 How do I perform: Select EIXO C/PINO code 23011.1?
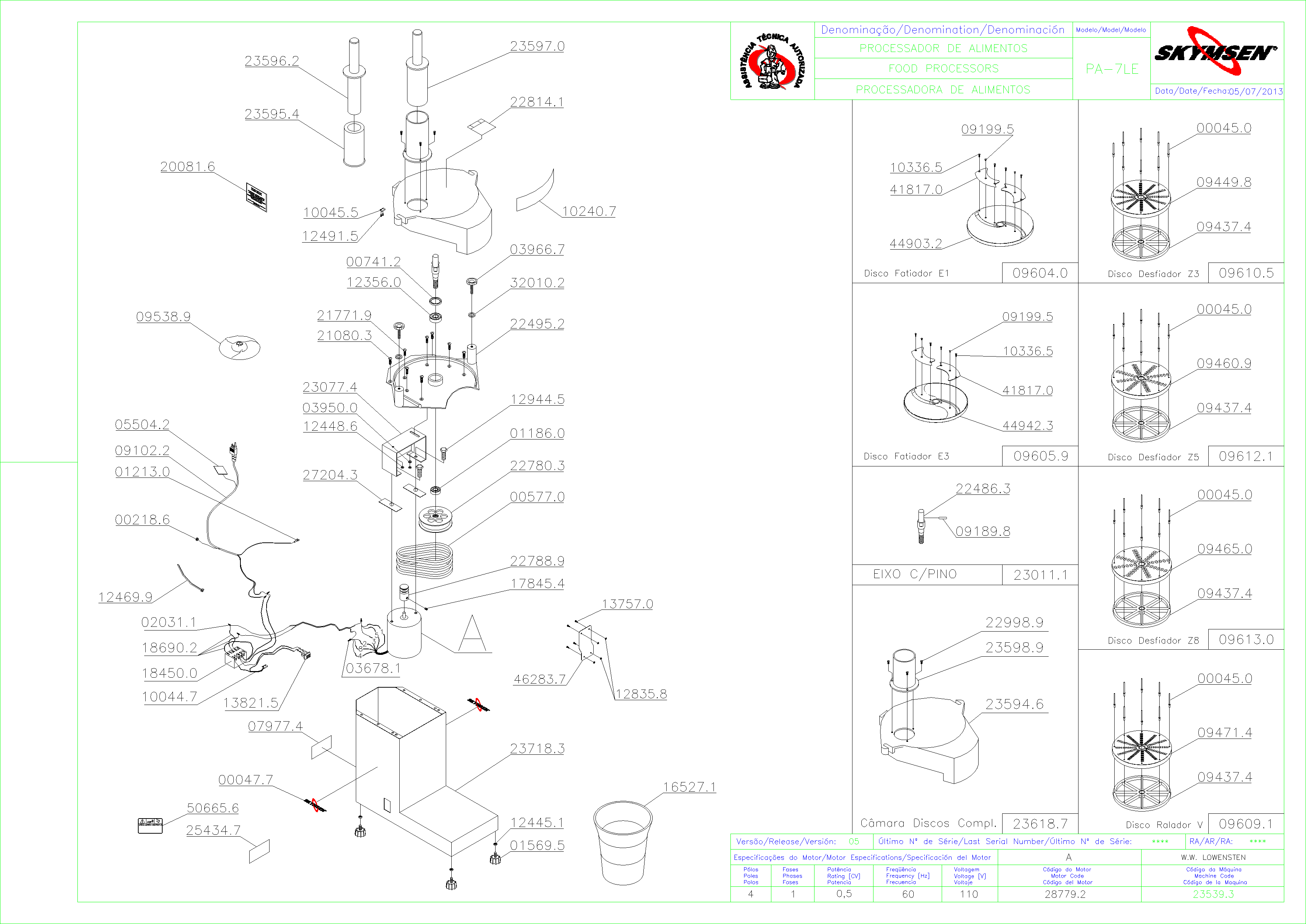pos(1041,575)
